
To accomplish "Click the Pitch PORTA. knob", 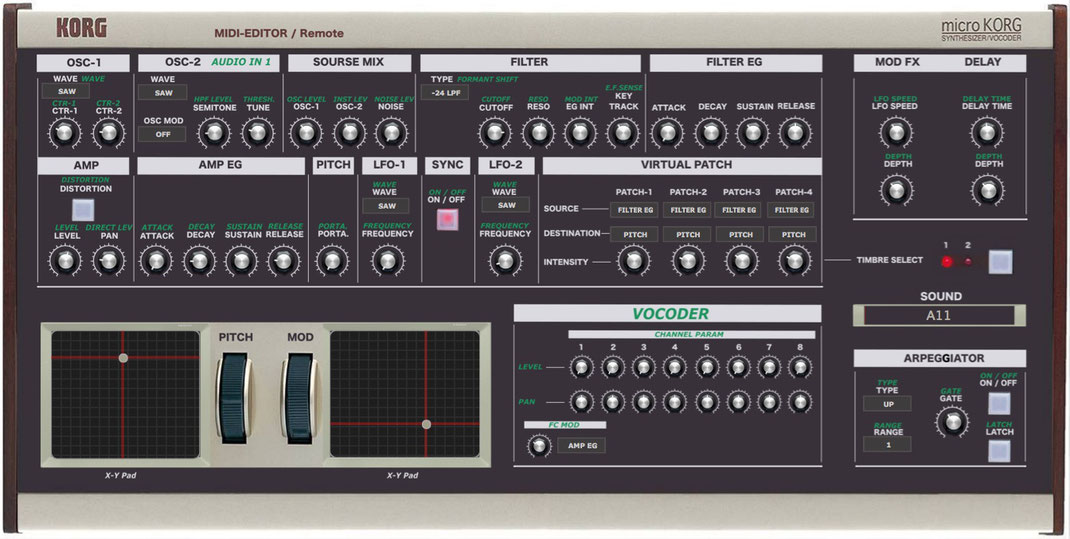I will tap(332, 261).
